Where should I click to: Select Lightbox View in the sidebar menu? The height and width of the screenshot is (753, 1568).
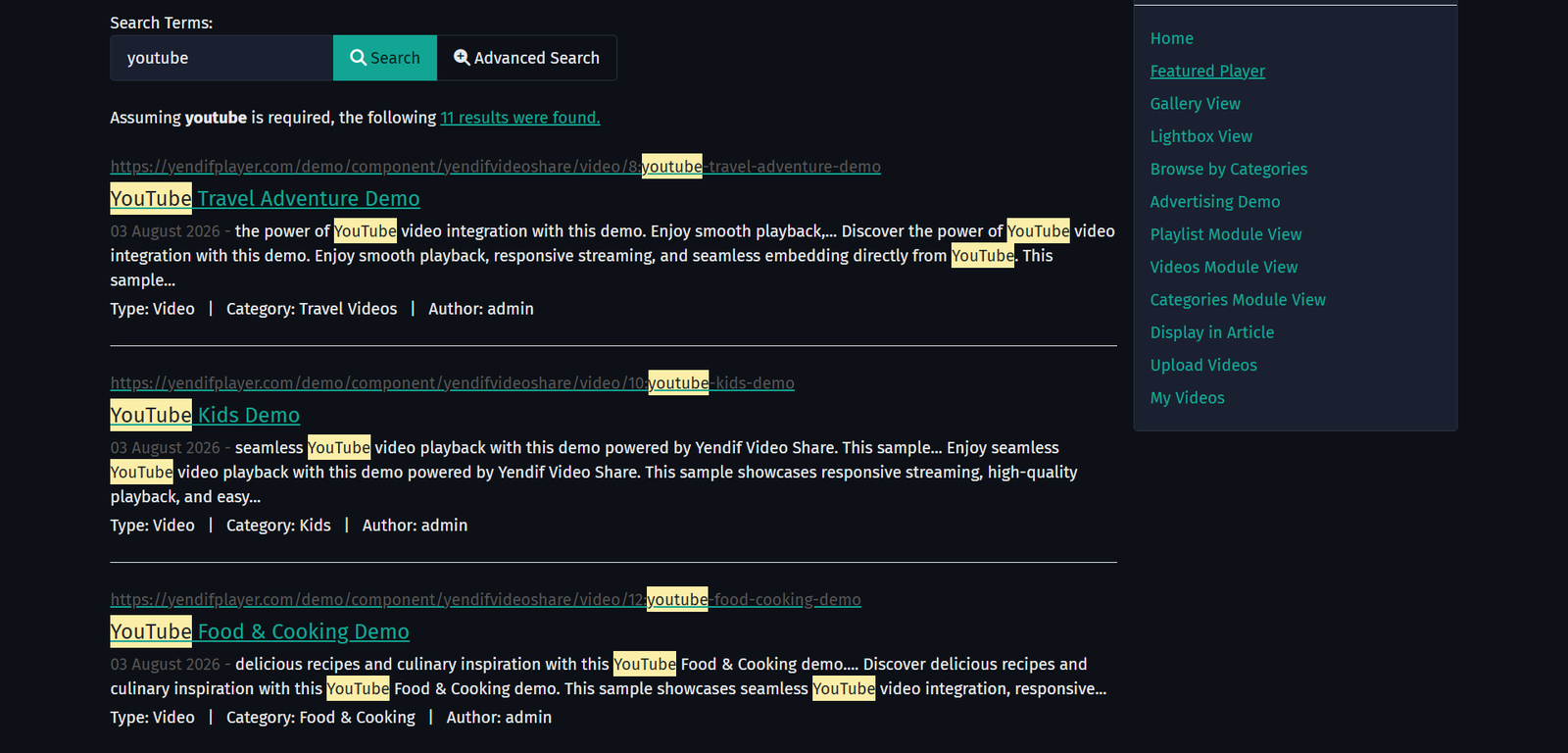tap(1201, 136)
